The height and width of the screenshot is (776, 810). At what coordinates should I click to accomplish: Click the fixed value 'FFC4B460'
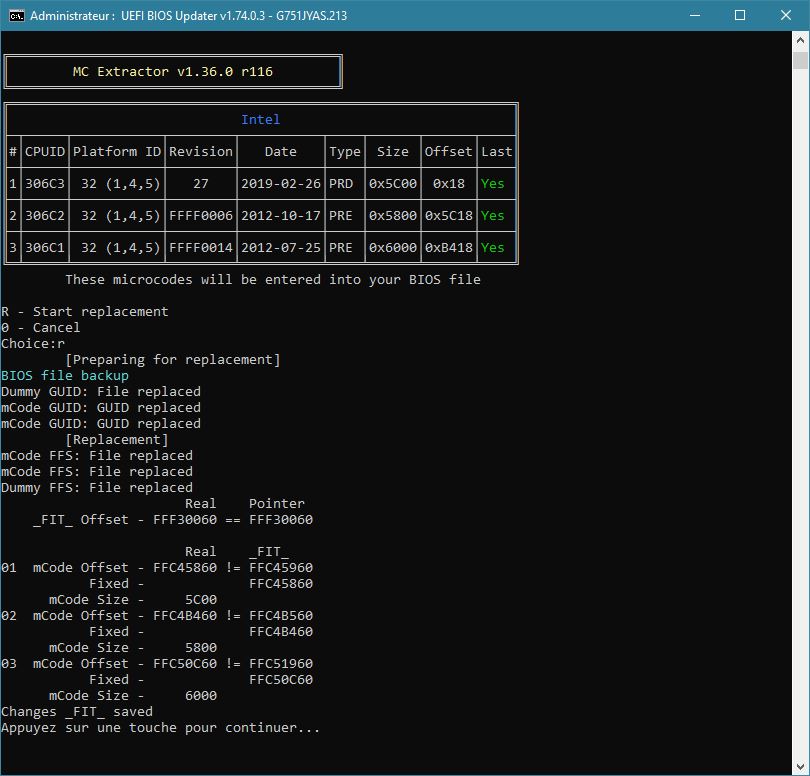[281, 632]
